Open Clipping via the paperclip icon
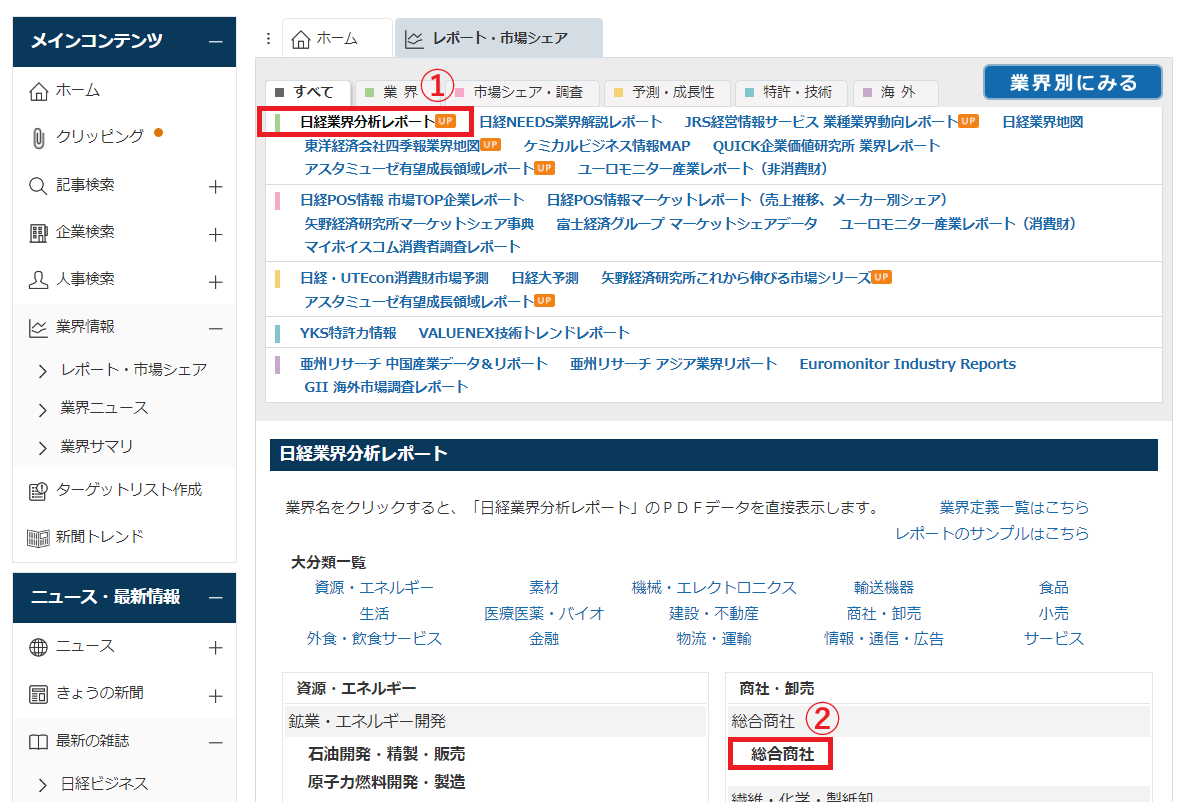This screenshot has width=1189, height=802. click(x=39, y=137)
